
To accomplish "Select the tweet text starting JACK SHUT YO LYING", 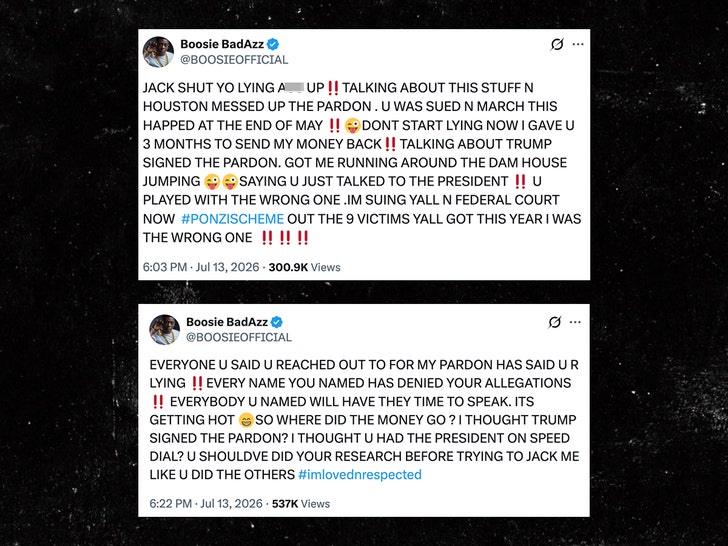I will click(x=362, y=162).
